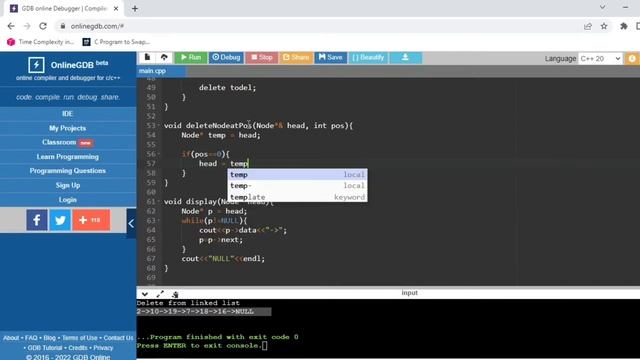Click the share page icon in address bar
Viewport: 640px width, 360px height.
coord(588,26)
